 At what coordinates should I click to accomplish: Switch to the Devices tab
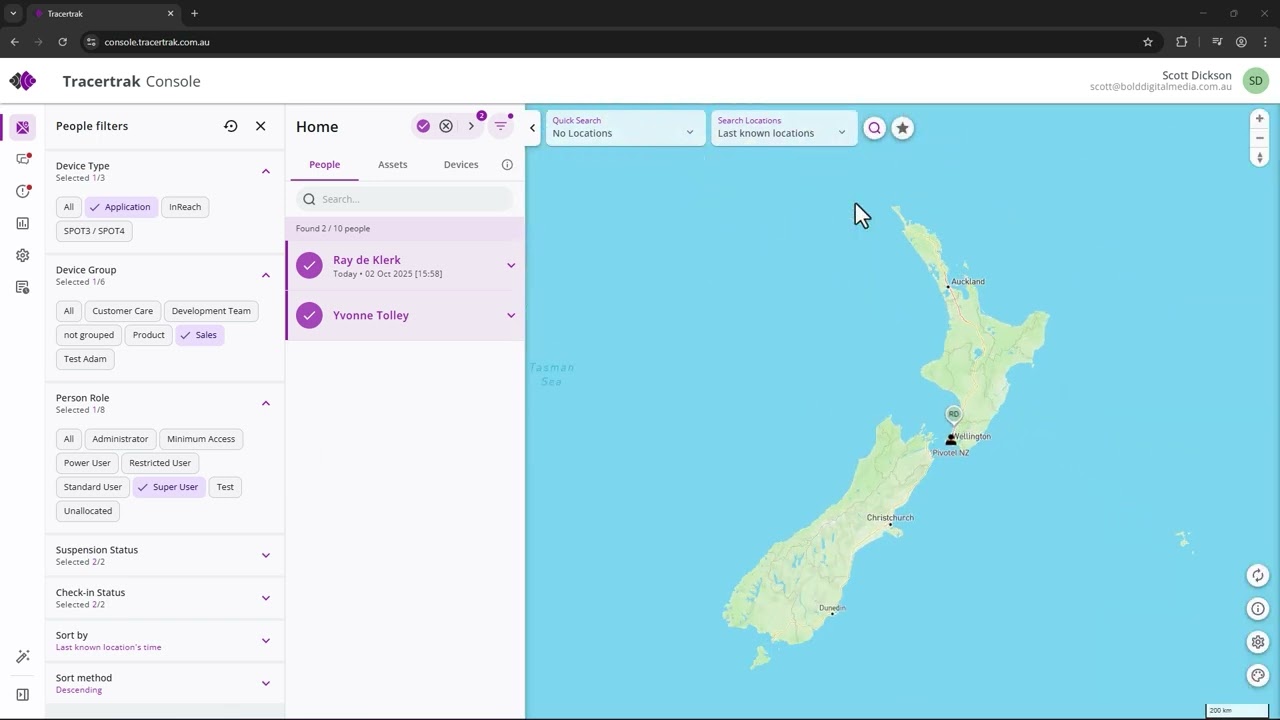[x=461, y=165]
